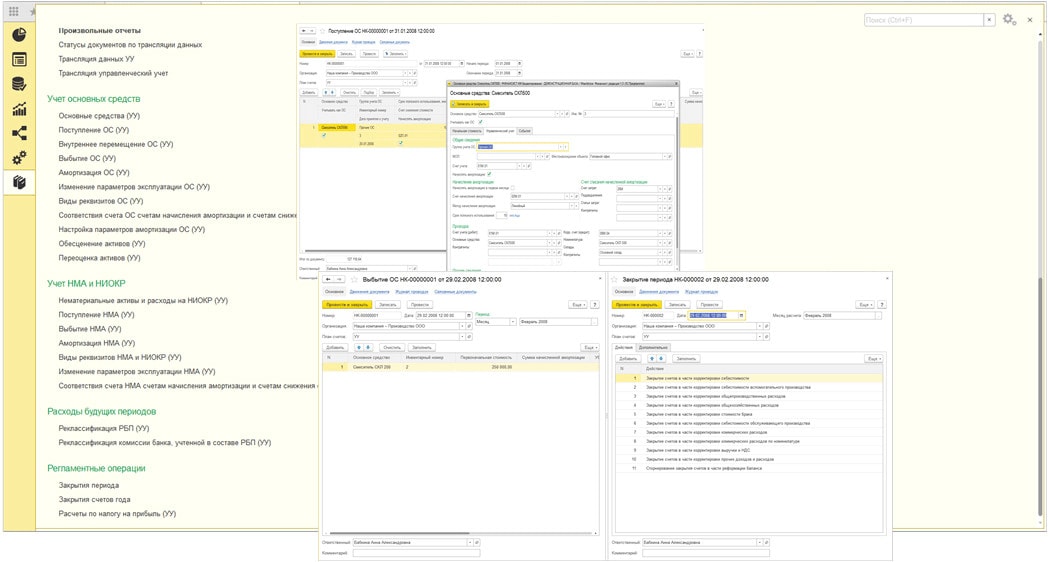
Task: Open 'Закрытие периода' link under Регламентные операции
Action: pos(89,485)
